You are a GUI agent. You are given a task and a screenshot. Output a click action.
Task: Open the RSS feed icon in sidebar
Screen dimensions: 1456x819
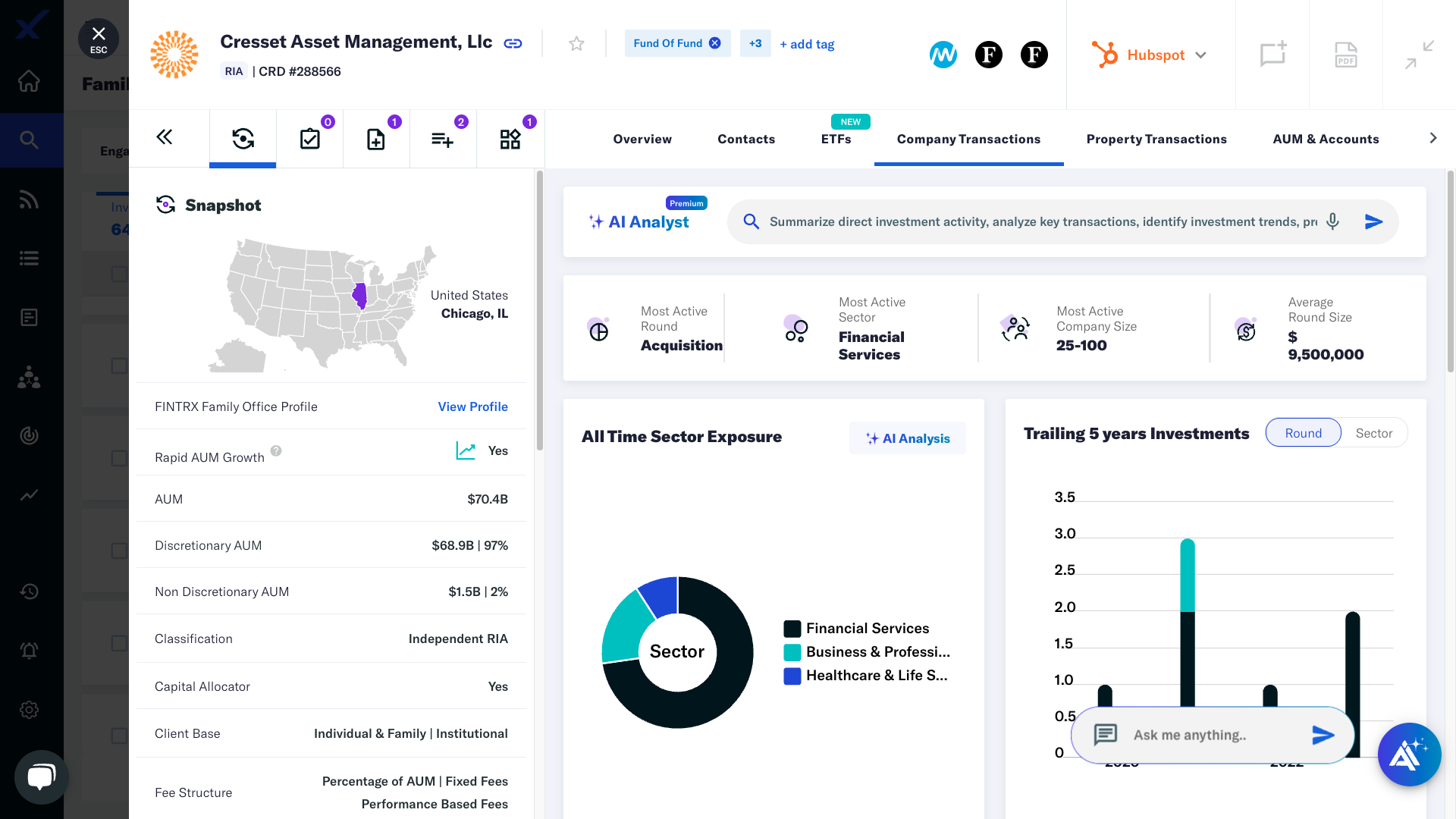(x=29, y=199)
